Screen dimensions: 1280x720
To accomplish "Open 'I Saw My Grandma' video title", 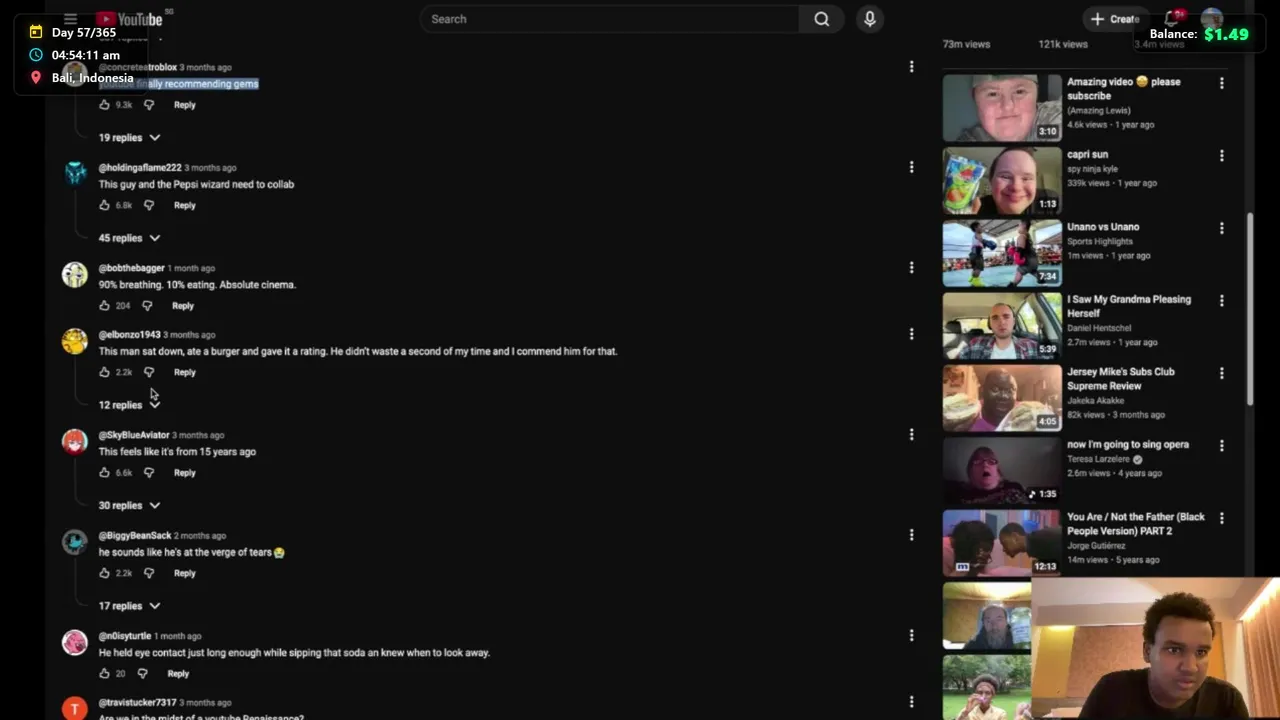I will point(1129,306).
